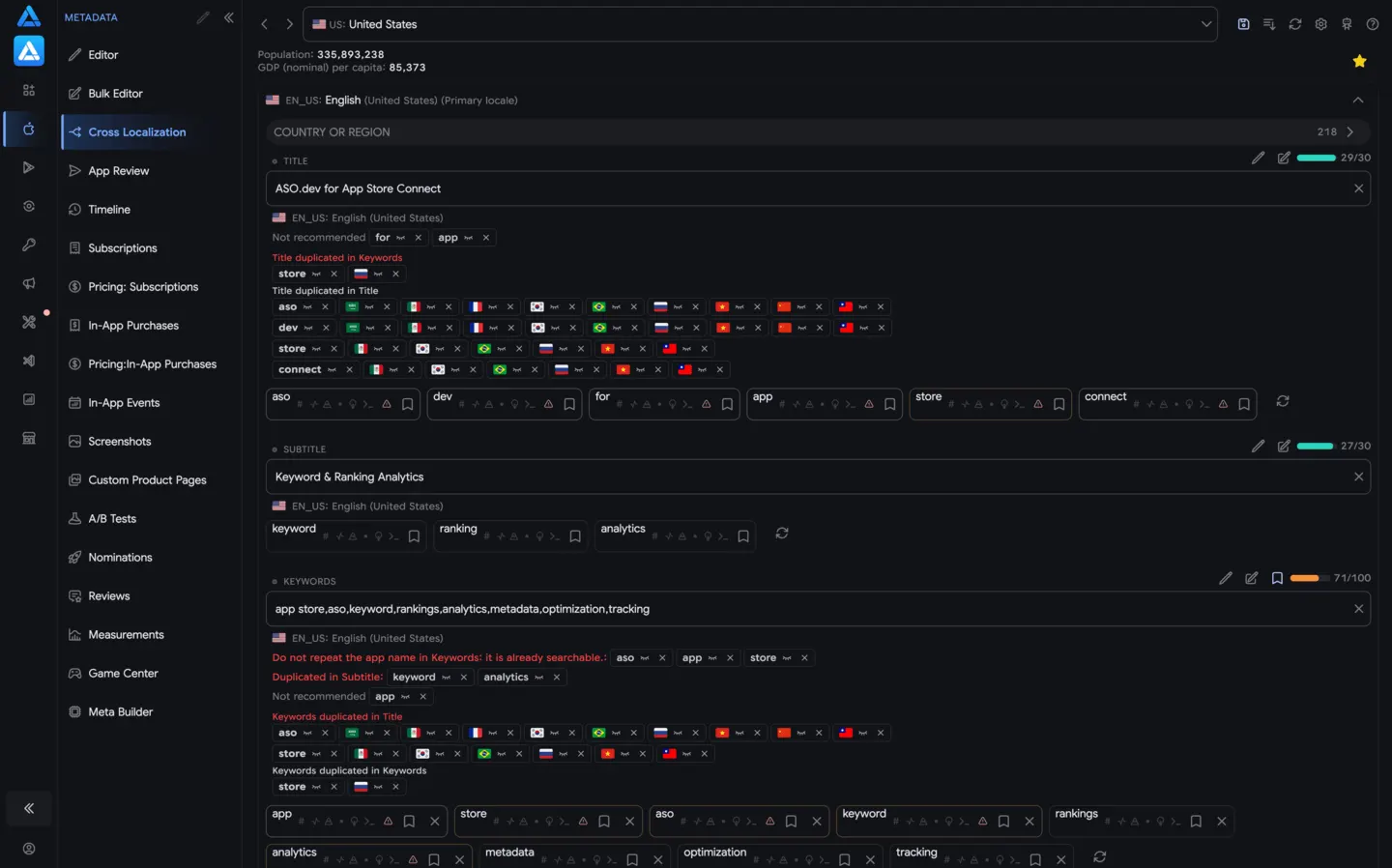
Task: Open App Review in the sidebar
Action: point(118,171)
